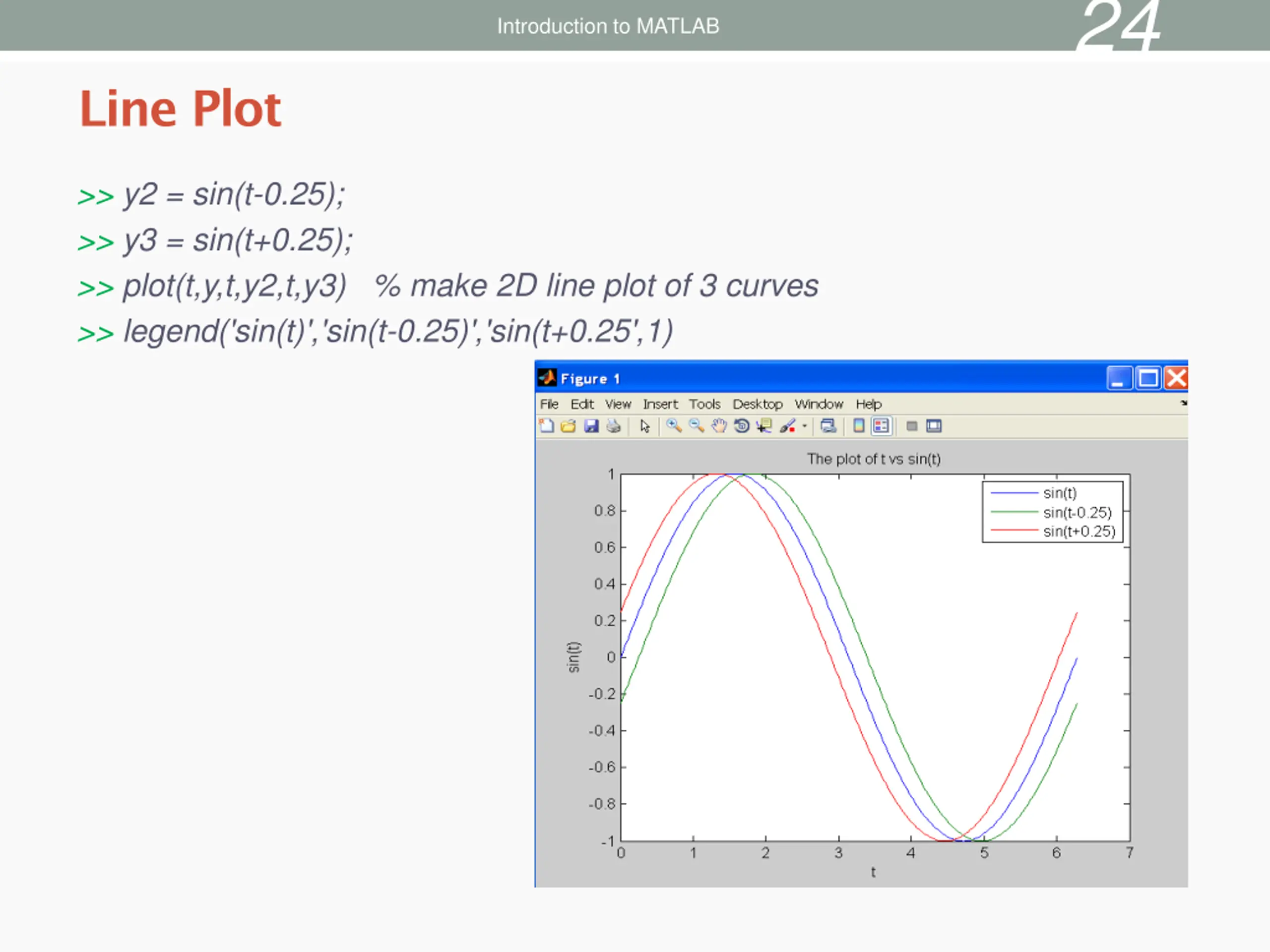Open a file with the folder icon

tap(569, 426)
